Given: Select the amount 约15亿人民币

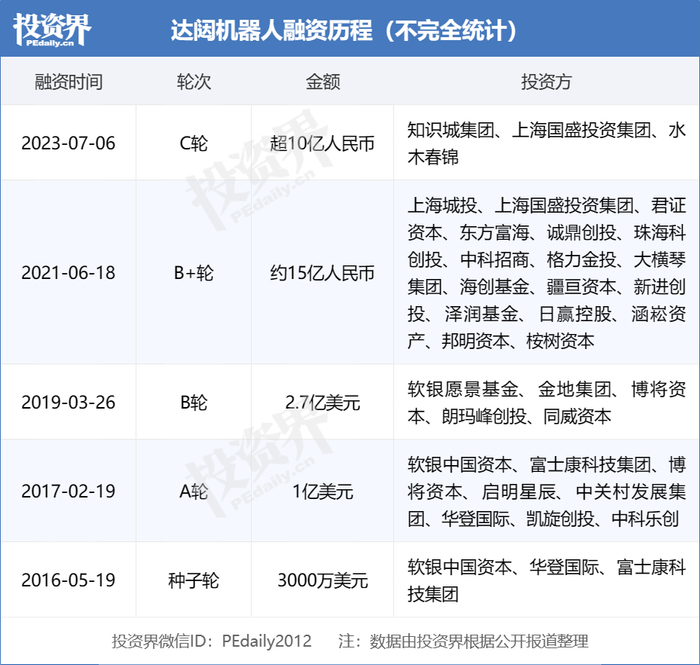Looking at the screenshot, I should tap(322, 273).
